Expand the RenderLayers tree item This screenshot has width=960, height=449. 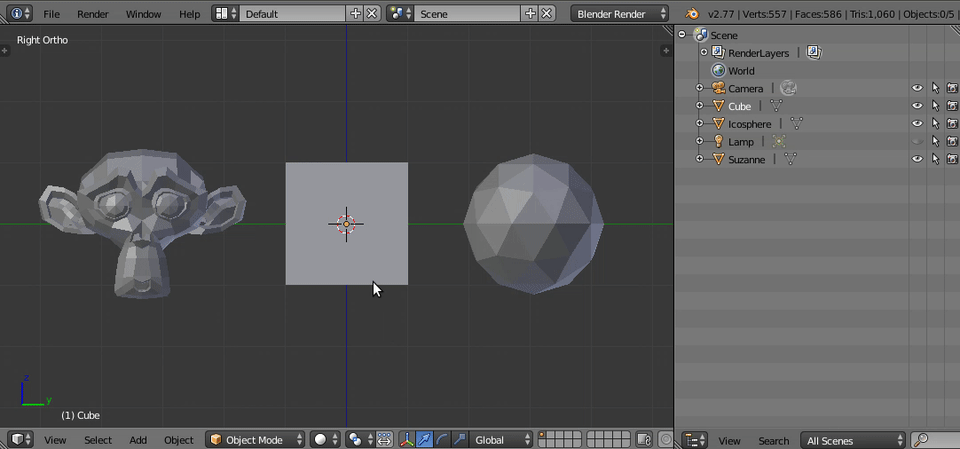[703, 53]
